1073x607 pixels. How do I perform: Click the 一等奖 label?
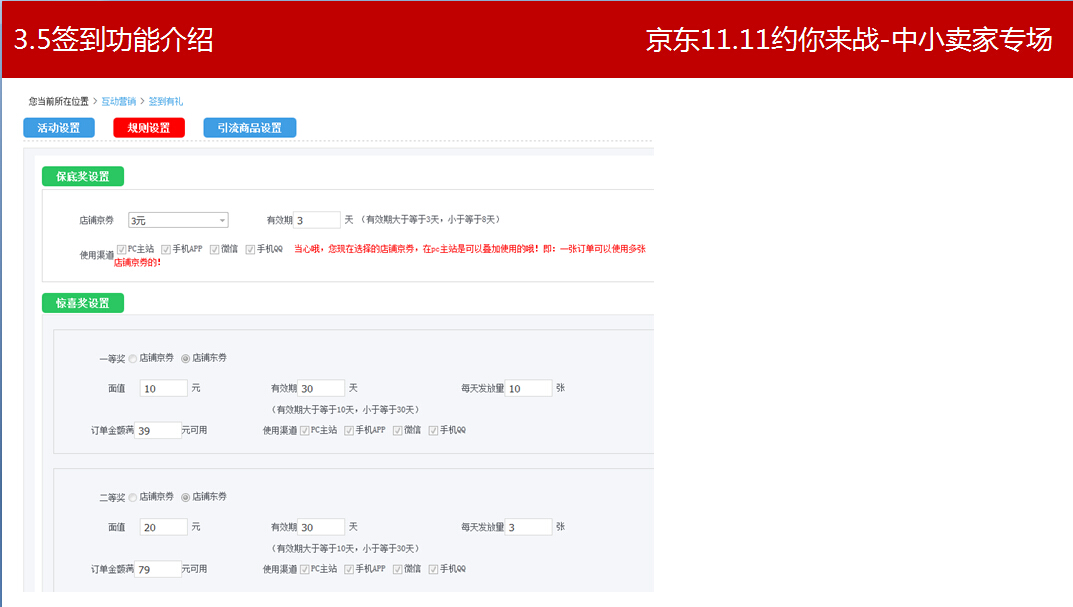(x=112, y=359)
